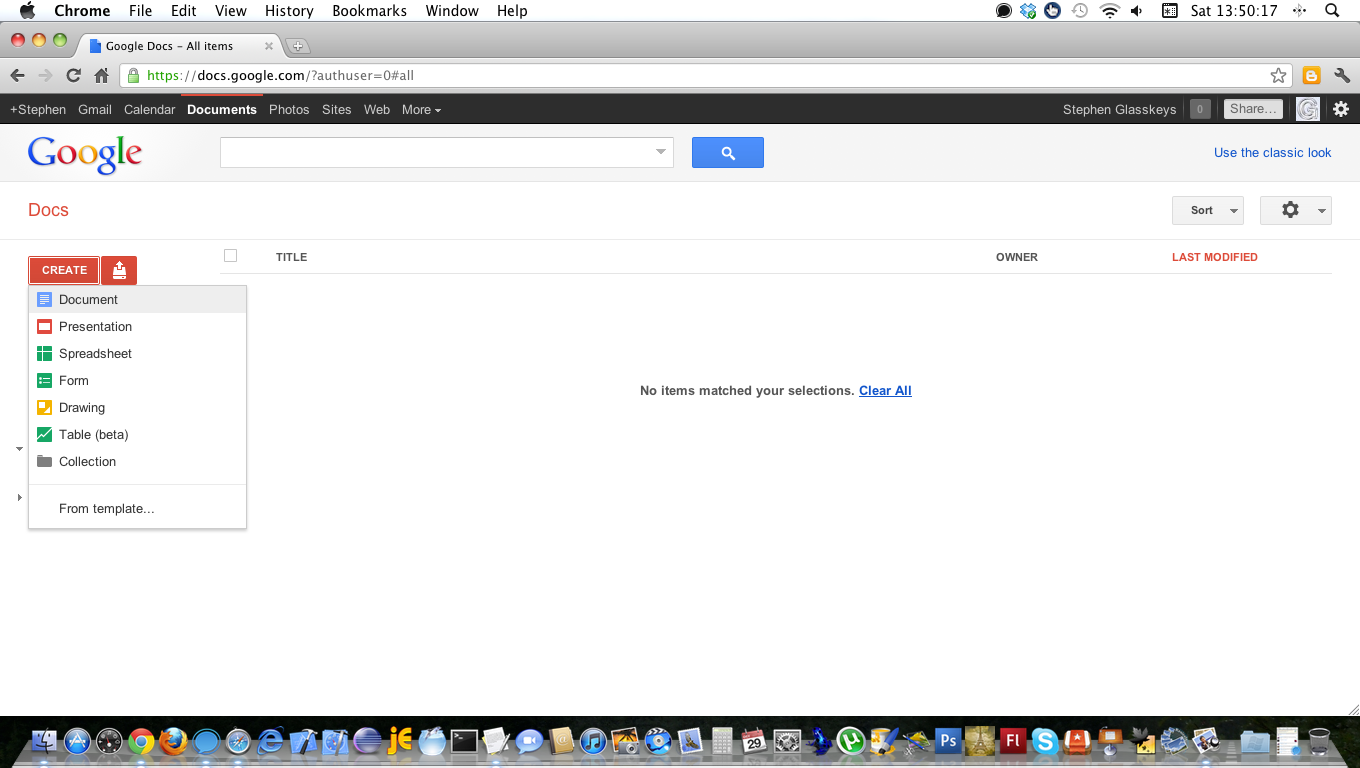The image size is (1360, 768).
Task: Open Chrome wrench settings menu
Action: (x=1341, y=75)
